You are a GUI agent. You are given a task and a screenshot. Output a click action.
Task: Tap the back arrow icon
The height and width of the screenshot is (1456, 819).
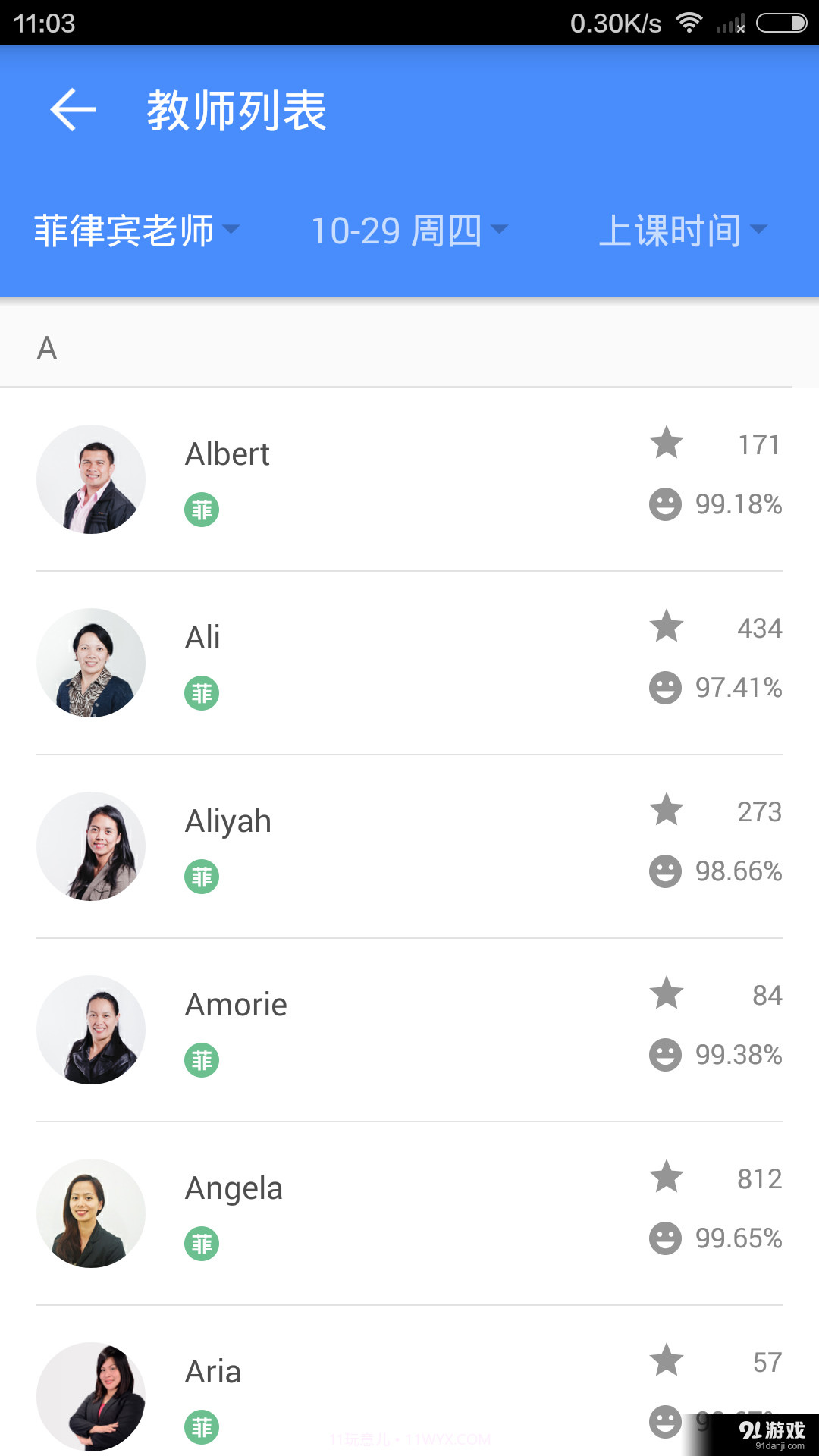pos(73,110)
